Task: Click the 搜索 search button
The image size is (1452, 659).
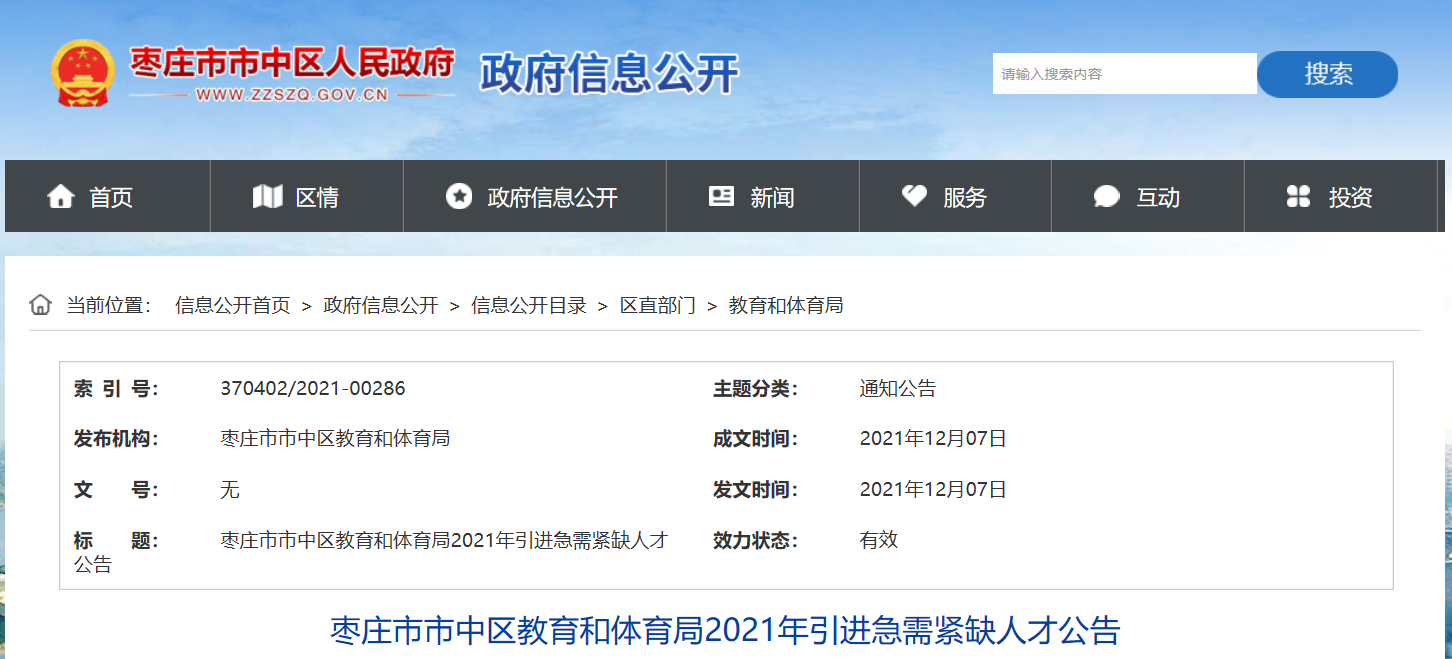Action: tap(1327, 74)
